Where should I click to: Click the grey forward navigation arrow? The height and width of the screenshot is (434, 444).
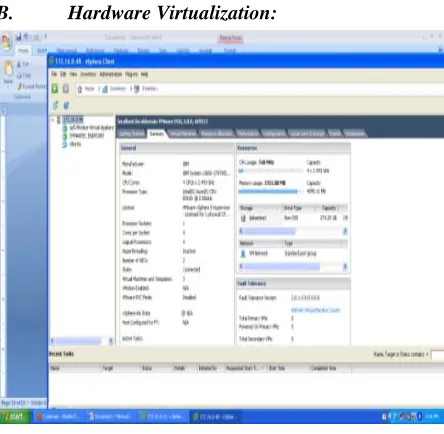coord(66,89)
